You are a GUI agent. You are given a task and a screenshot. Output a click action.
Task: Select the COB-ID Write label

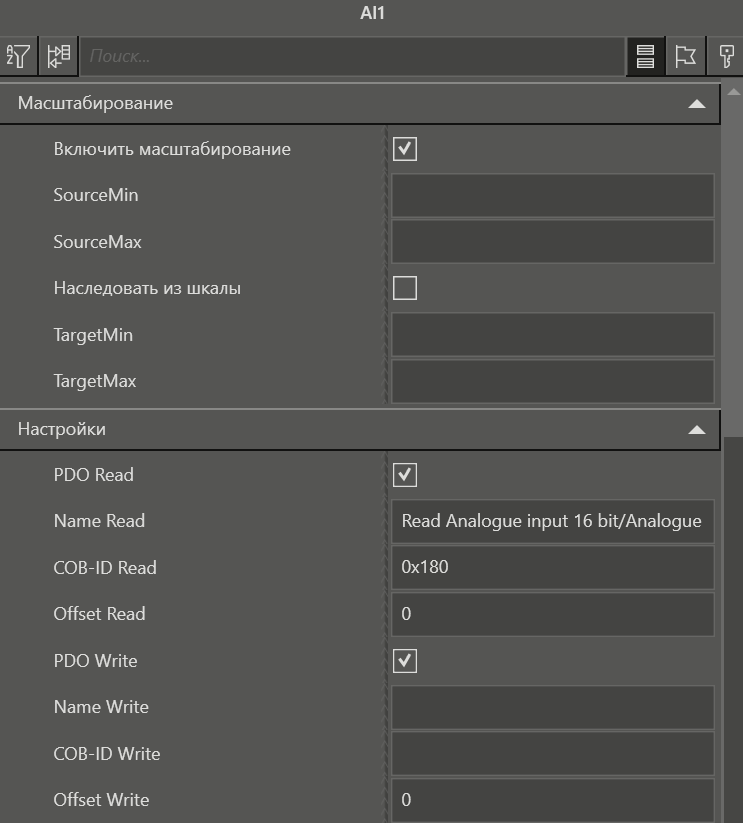(107, 754)
